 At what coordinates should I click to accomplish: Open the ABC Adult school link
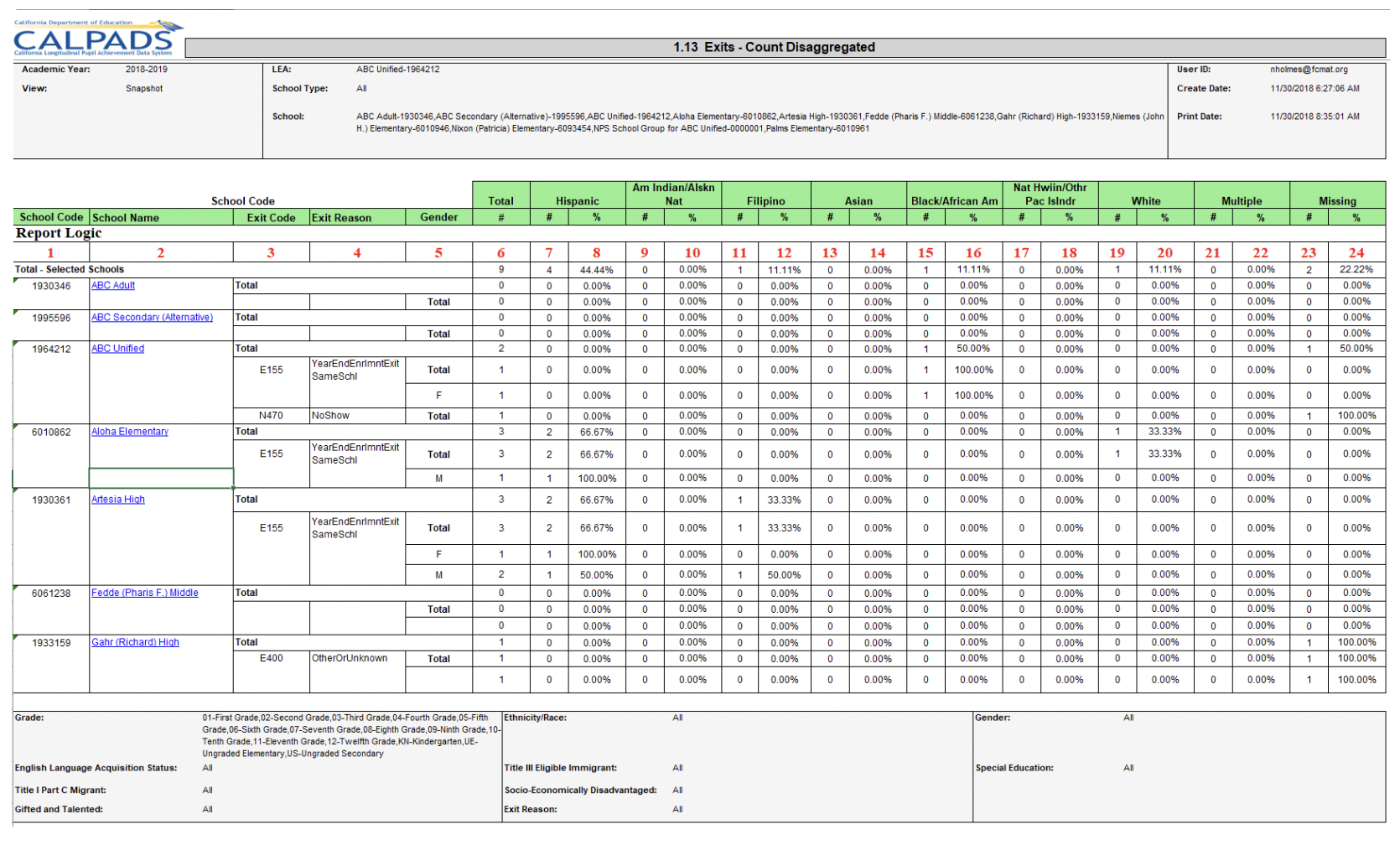[x=113, y=286]
